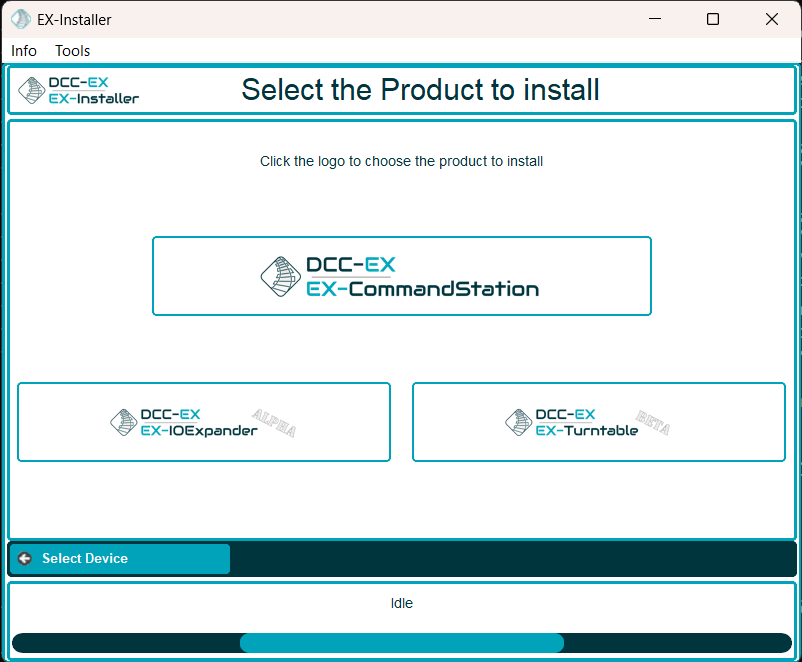Click the back arrow icon beside Select Device
802x662 pixels.
pyautogui.click(x=25, y=559)
